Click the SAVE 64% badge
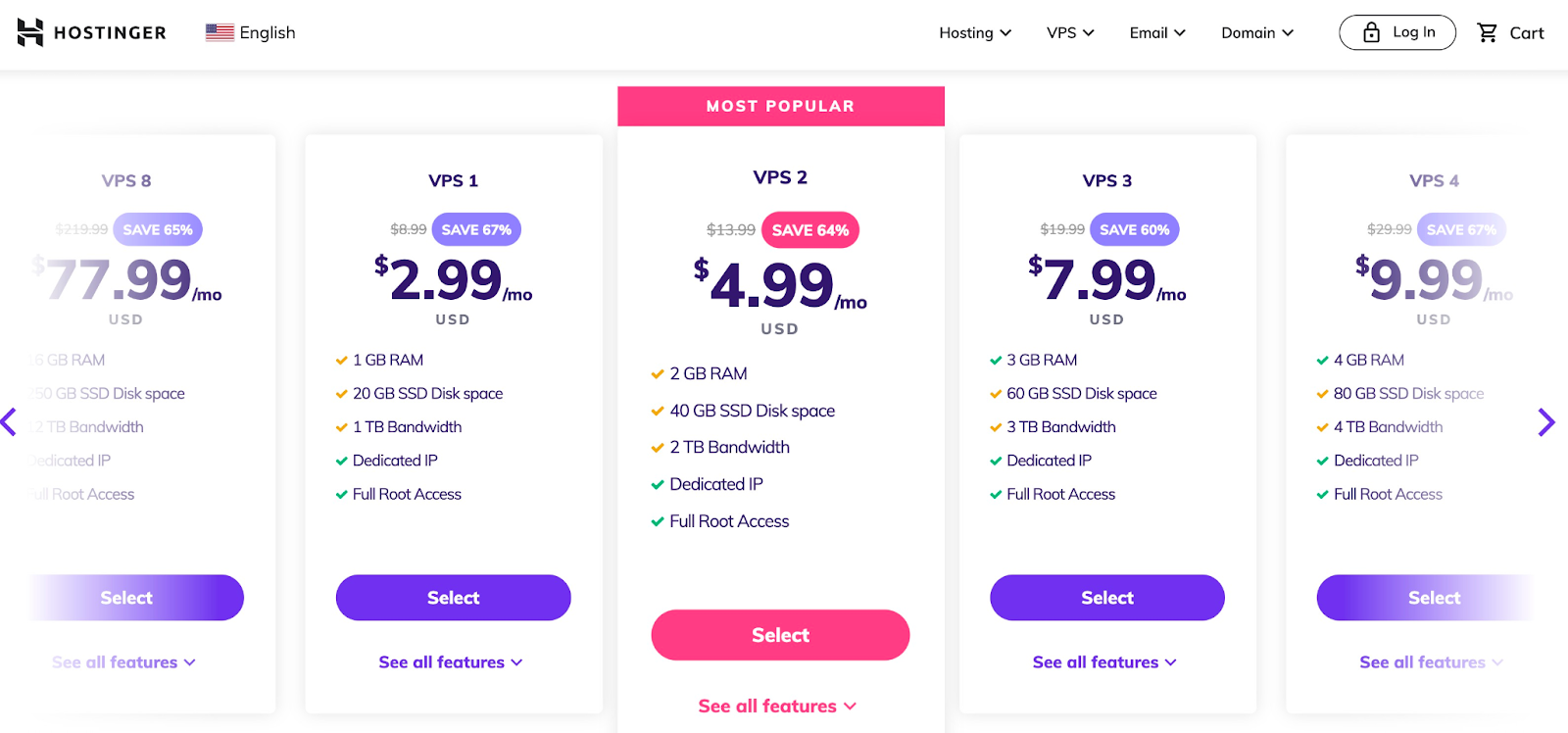The image size is (1568, 733). 809,230
